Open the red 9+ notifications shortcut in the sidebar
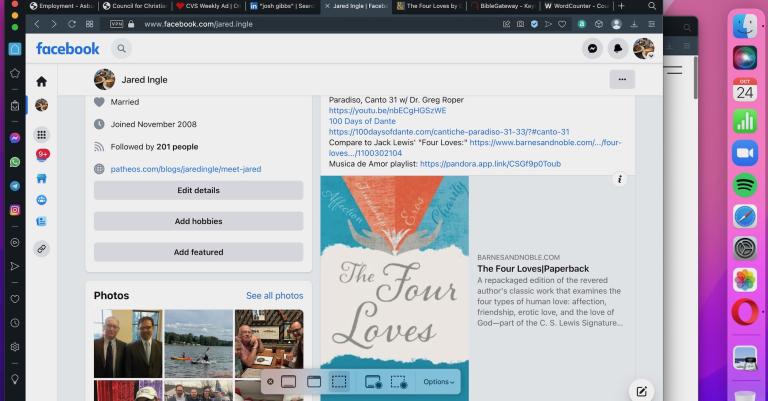This screenshot has width=768, height=401. pos(43,155)
